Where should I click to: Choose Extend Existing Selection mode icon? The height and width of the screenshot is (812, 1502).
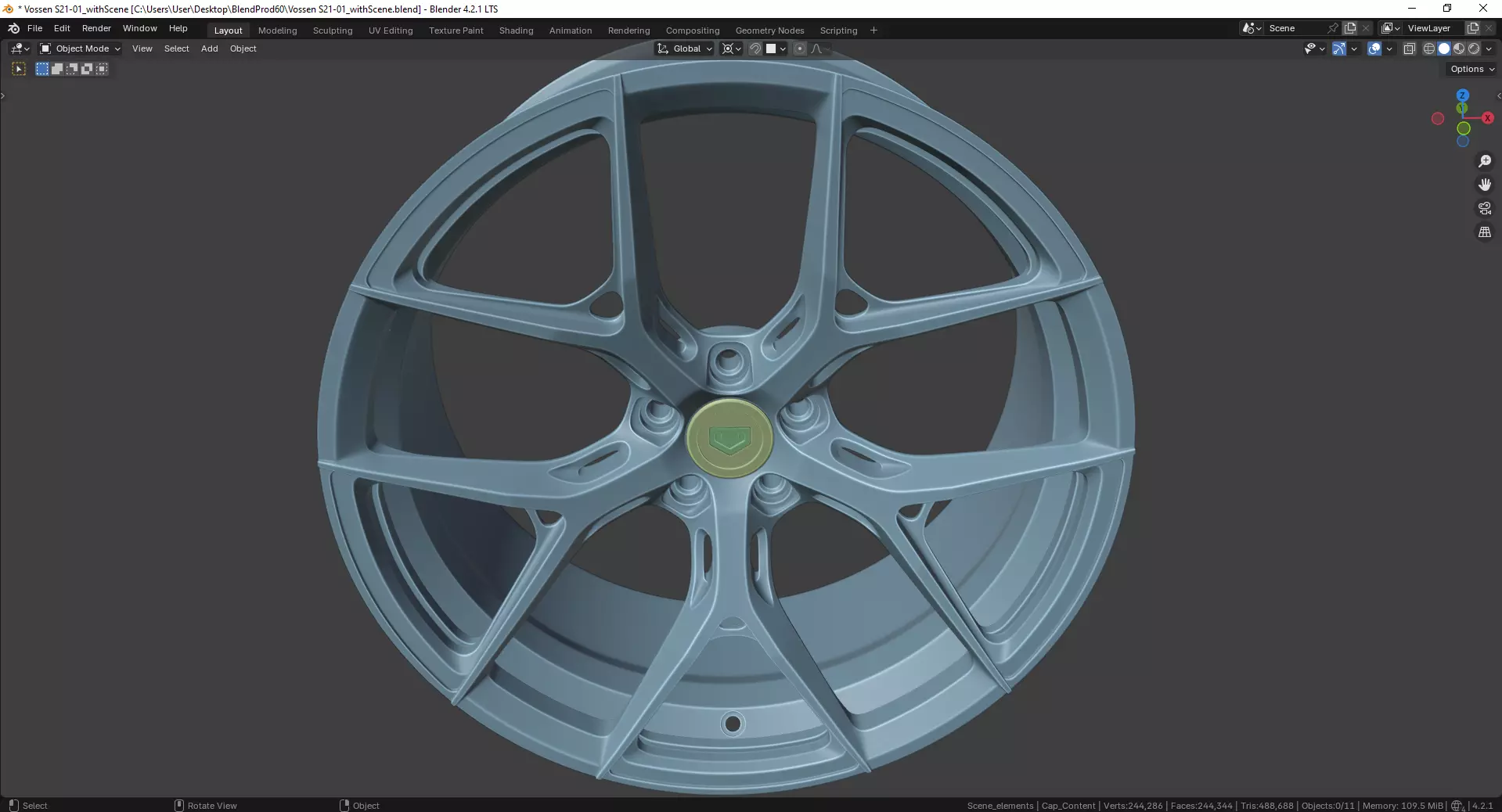(x=57, y=69)
